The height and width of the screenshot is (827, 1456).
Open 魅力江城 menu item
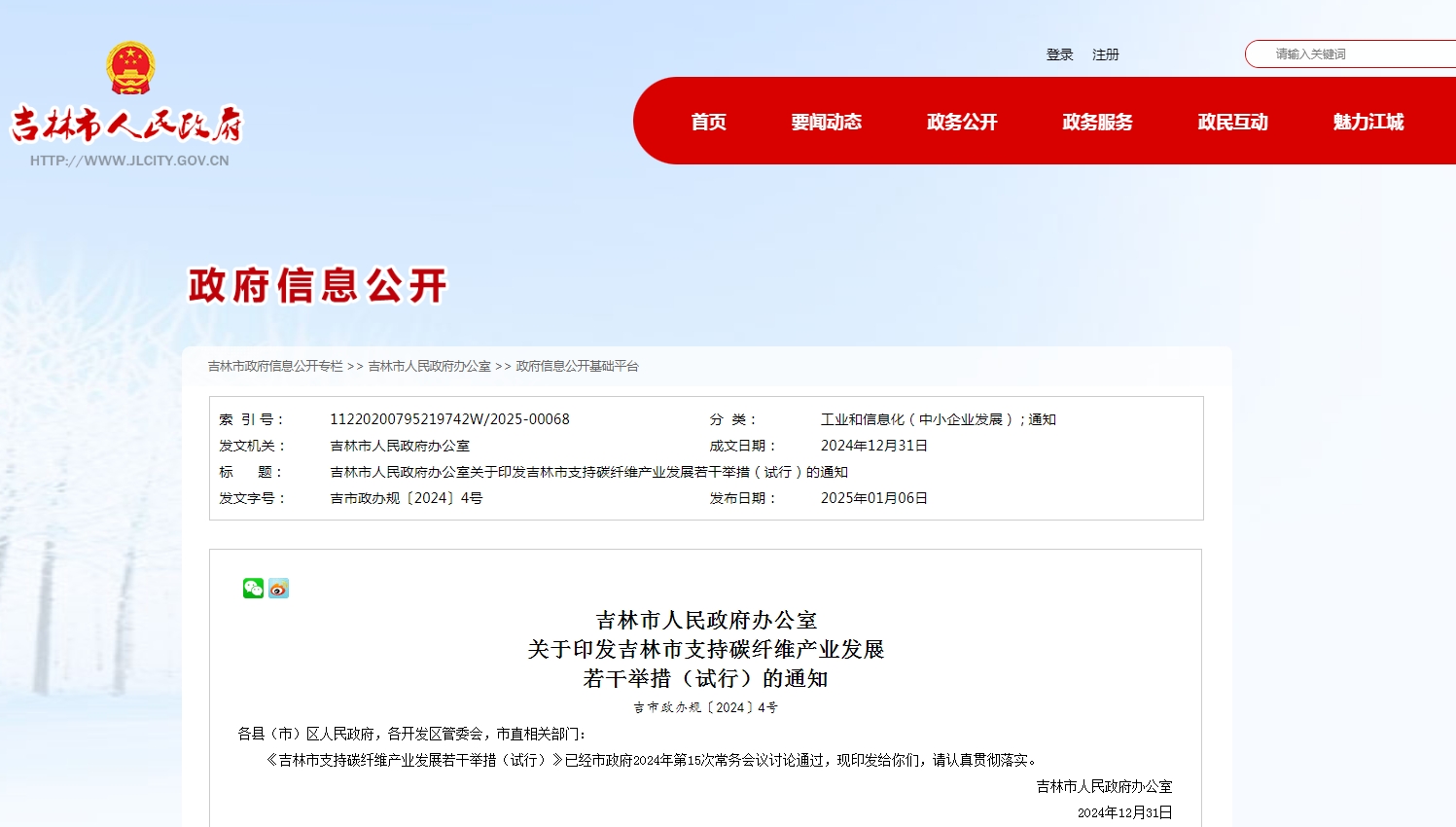tap(1367, 122)
